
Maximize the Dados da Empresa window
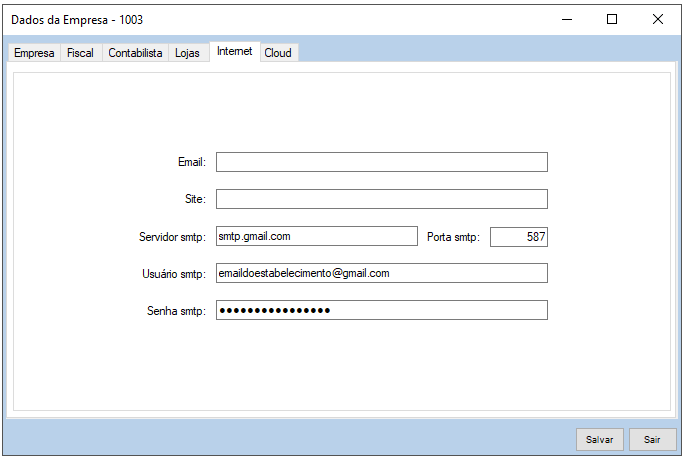[612, 19]
